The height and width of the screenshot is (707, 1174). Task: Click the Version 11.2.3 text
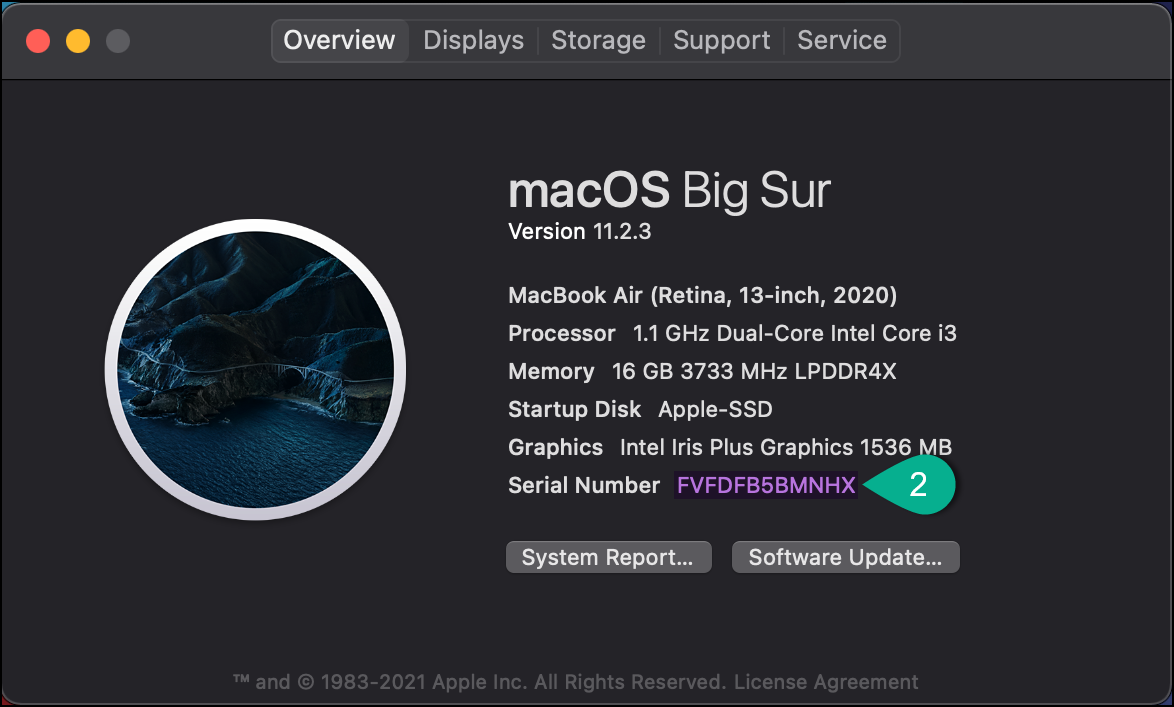pos(579,232)
